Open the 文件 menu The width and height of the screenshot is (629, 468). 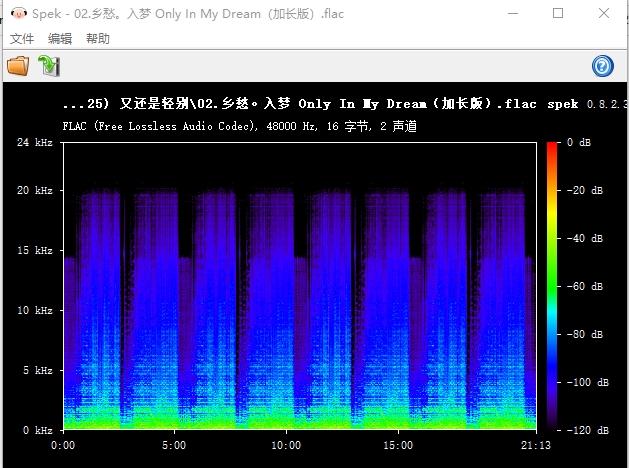22,38
